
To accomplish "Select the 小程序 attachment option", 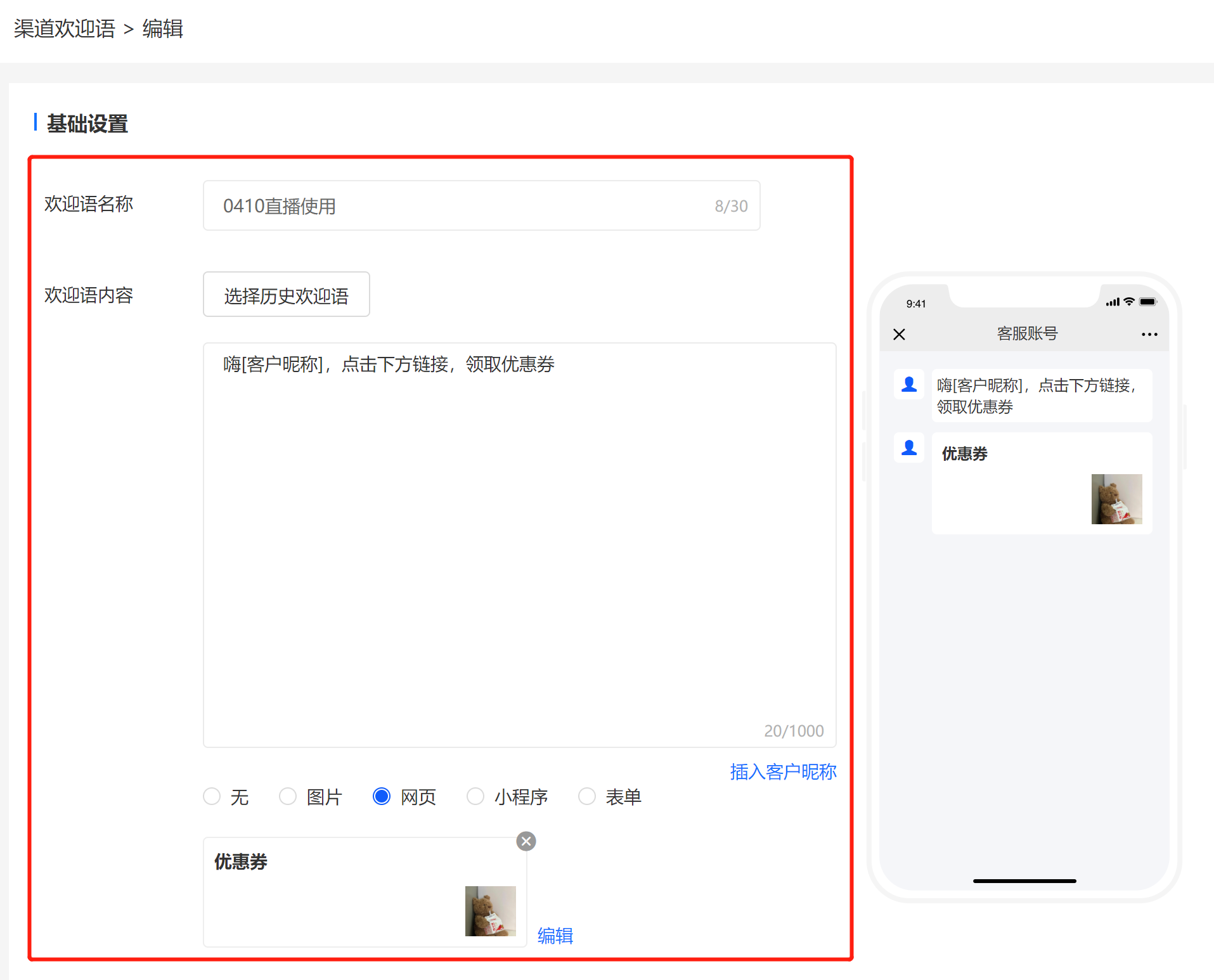I will click(x=475, y=796).
